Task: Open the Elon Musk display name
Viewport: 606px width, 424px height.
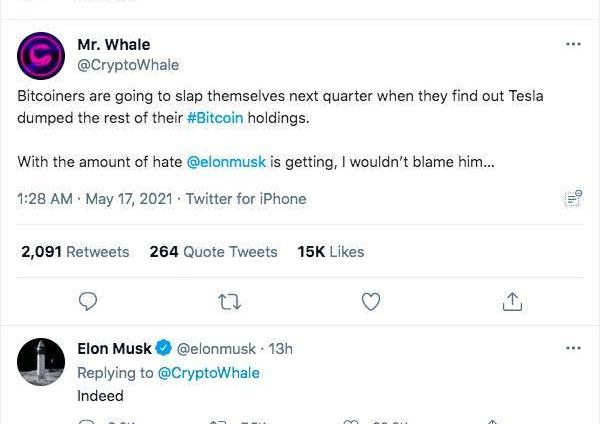Action: click(114, 349)
